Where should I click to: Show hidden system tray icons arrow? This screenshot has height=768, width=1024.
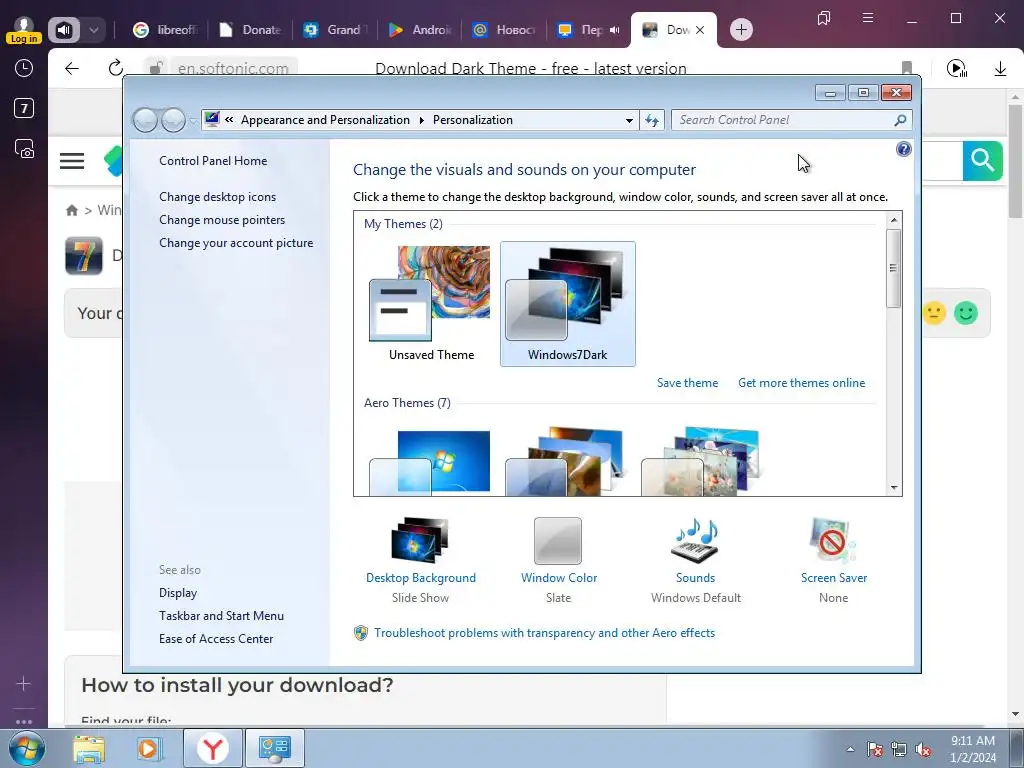click(850, 750)
